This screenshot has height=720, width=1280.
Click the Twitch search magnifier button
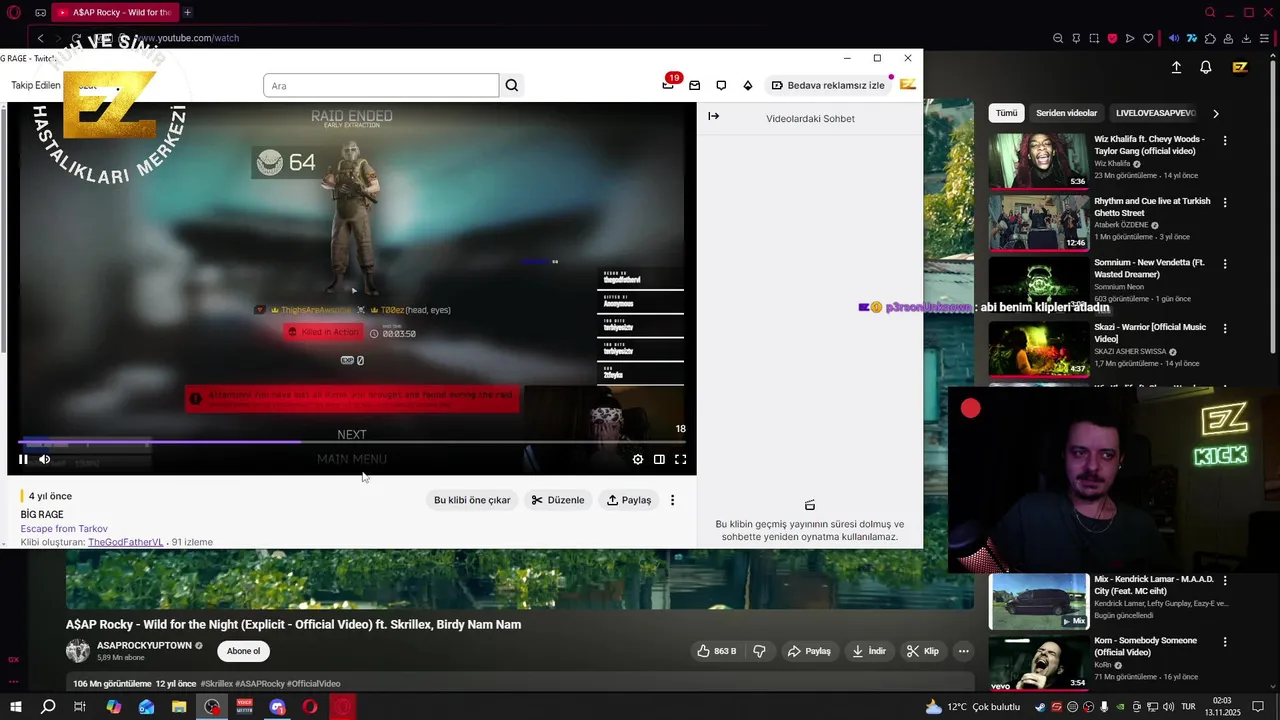click(512, 85)
